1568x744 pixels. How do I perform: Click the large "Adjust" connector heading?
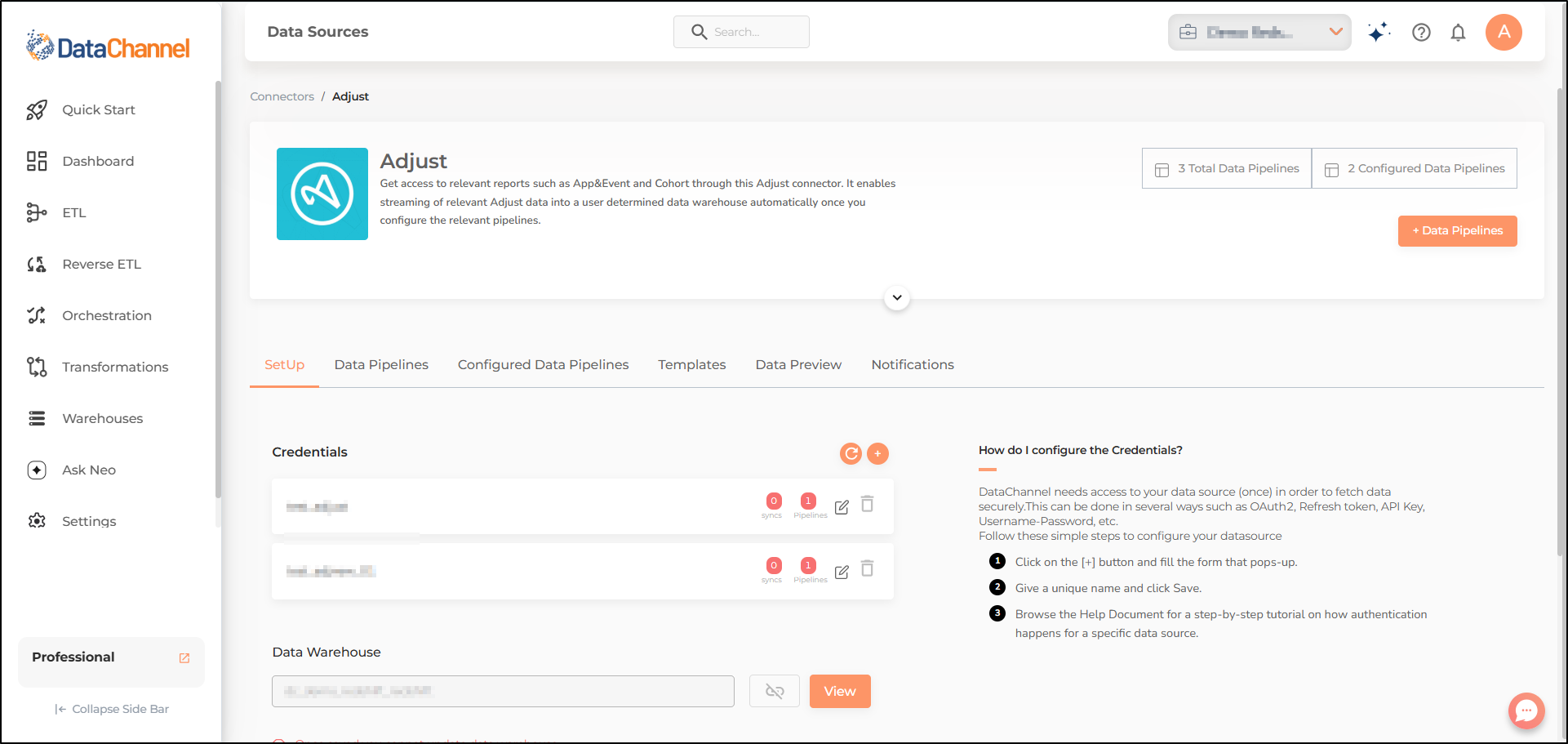[413, 161]
